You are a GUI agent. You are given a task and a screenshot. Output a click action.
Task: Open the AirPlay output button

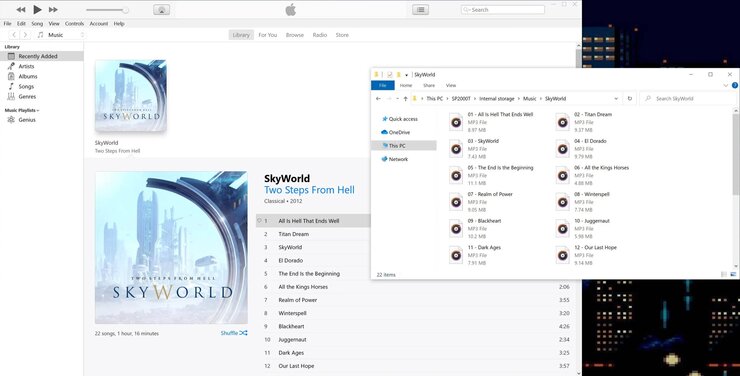point(161,10)
